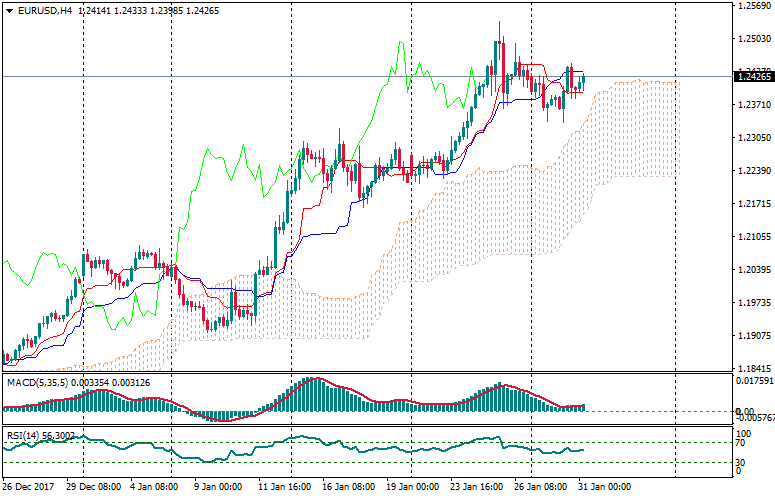The width and height of the screenshot is (775, 498).
Task: Click the EURUSD,H4 symbol label
Action: tap(43, 10)
